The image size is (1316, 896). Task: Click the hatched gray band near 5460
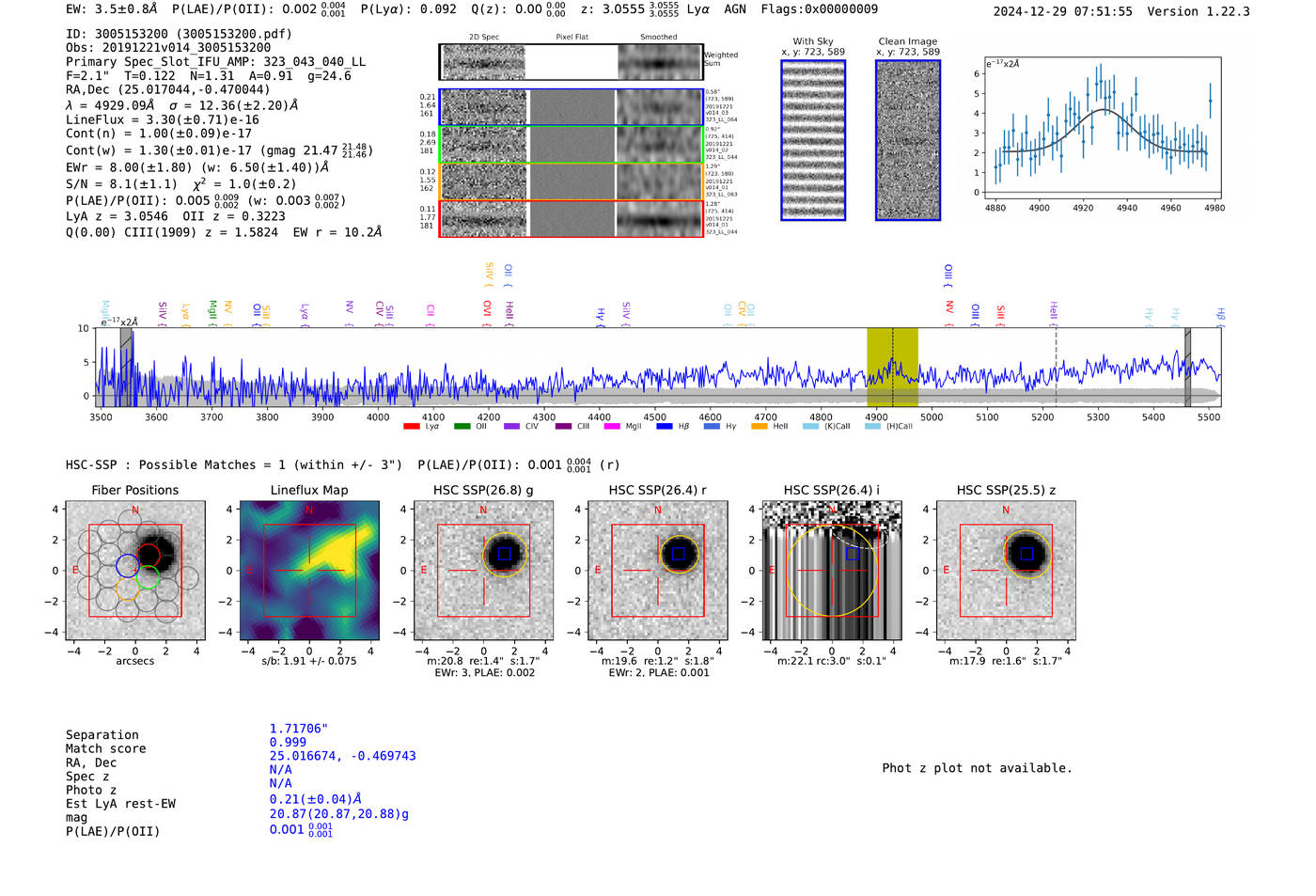1187,367
